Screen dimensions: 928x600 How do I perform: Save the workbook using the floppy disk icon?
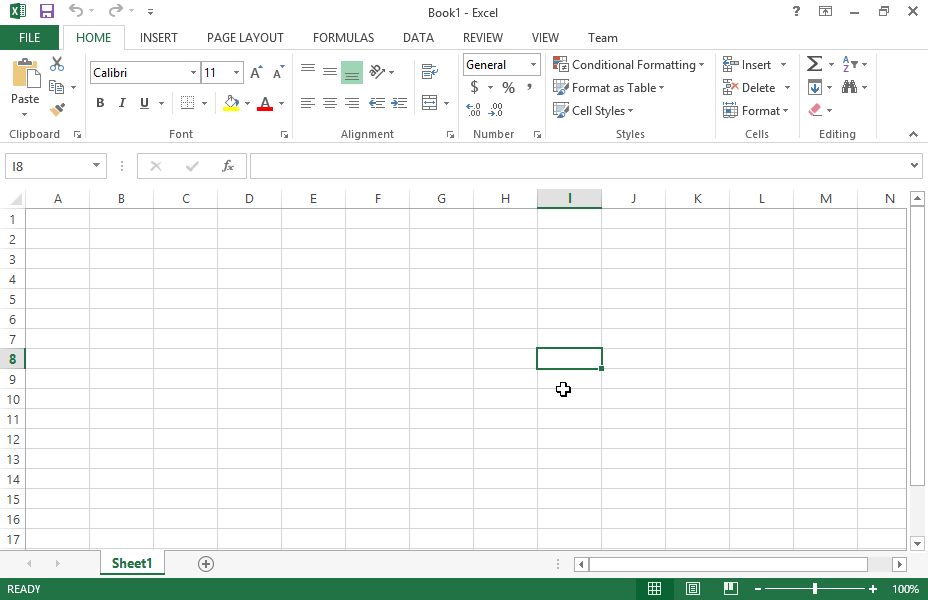click(47, 12)
